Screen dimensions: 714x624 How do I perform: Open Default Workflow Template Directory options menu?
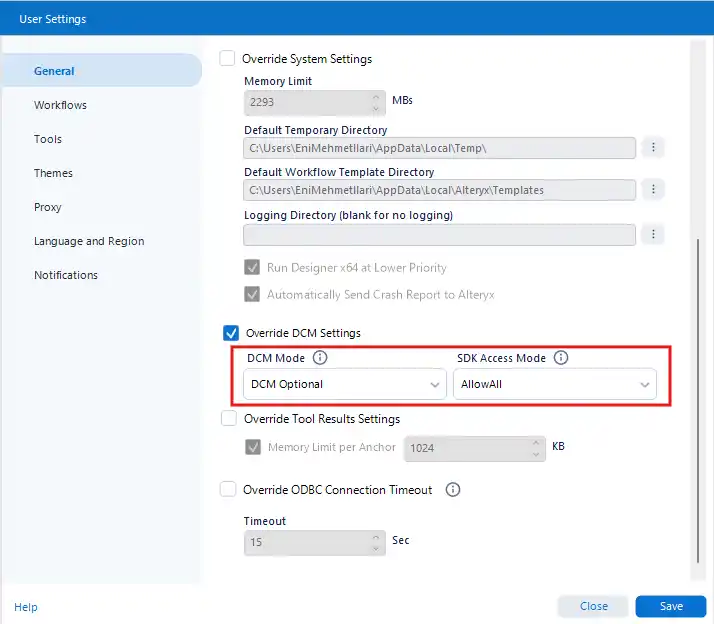[653, 189]
